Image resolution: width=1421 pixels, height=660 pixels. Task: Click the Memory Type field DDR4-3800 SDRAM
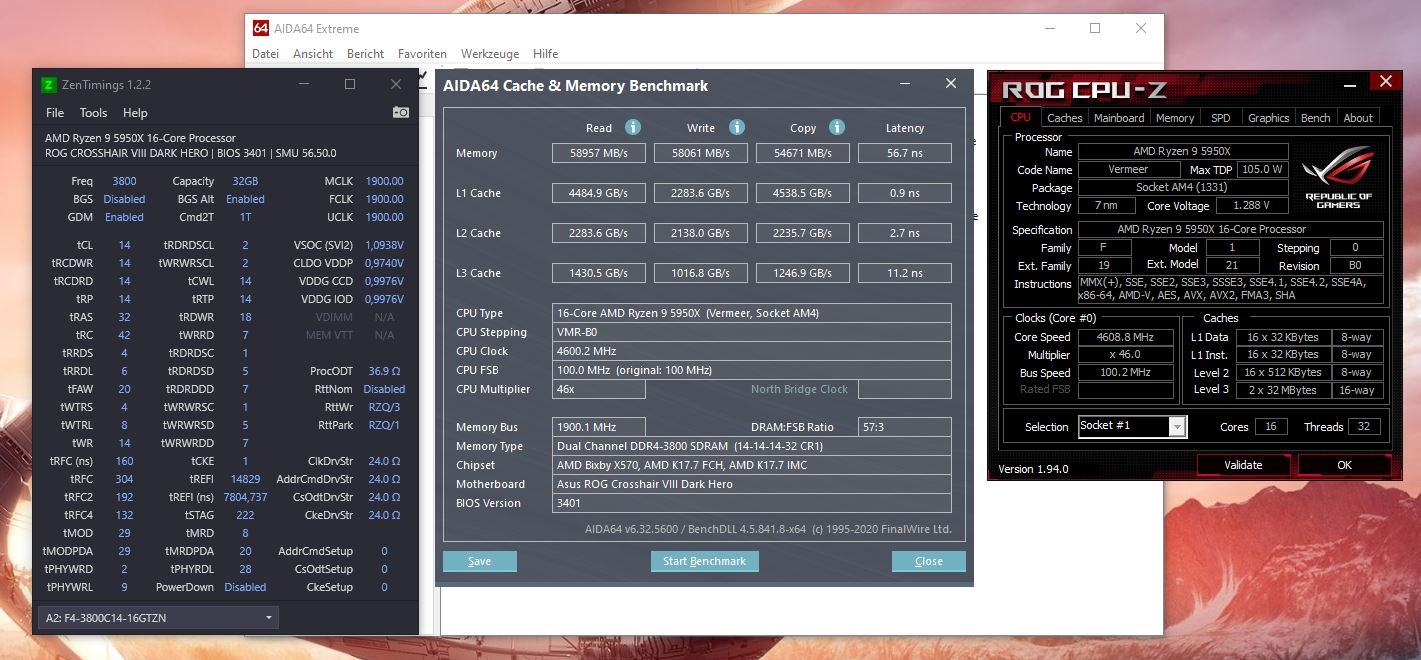point(751,446)
